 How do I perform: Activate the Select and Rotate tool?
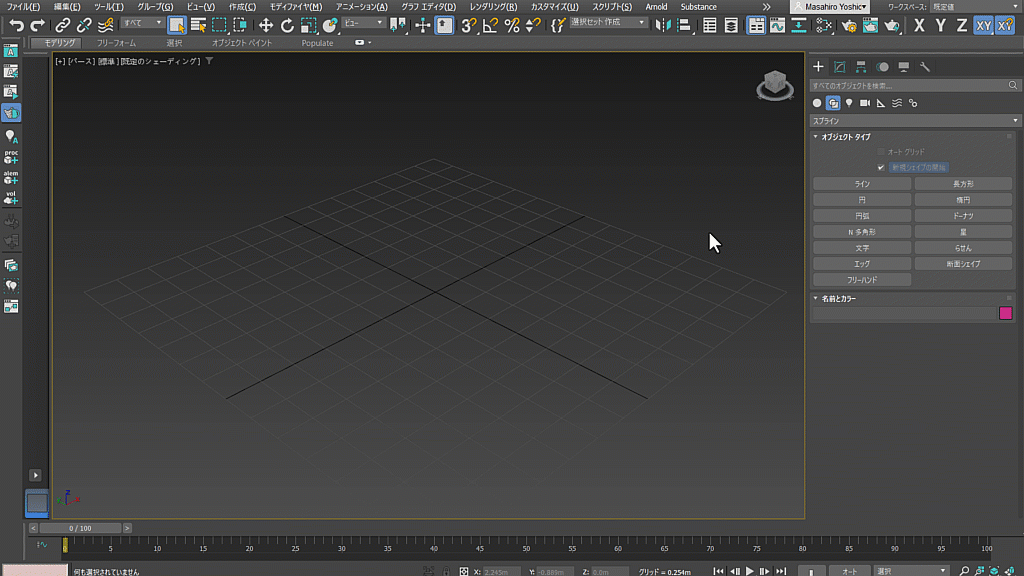287,25
